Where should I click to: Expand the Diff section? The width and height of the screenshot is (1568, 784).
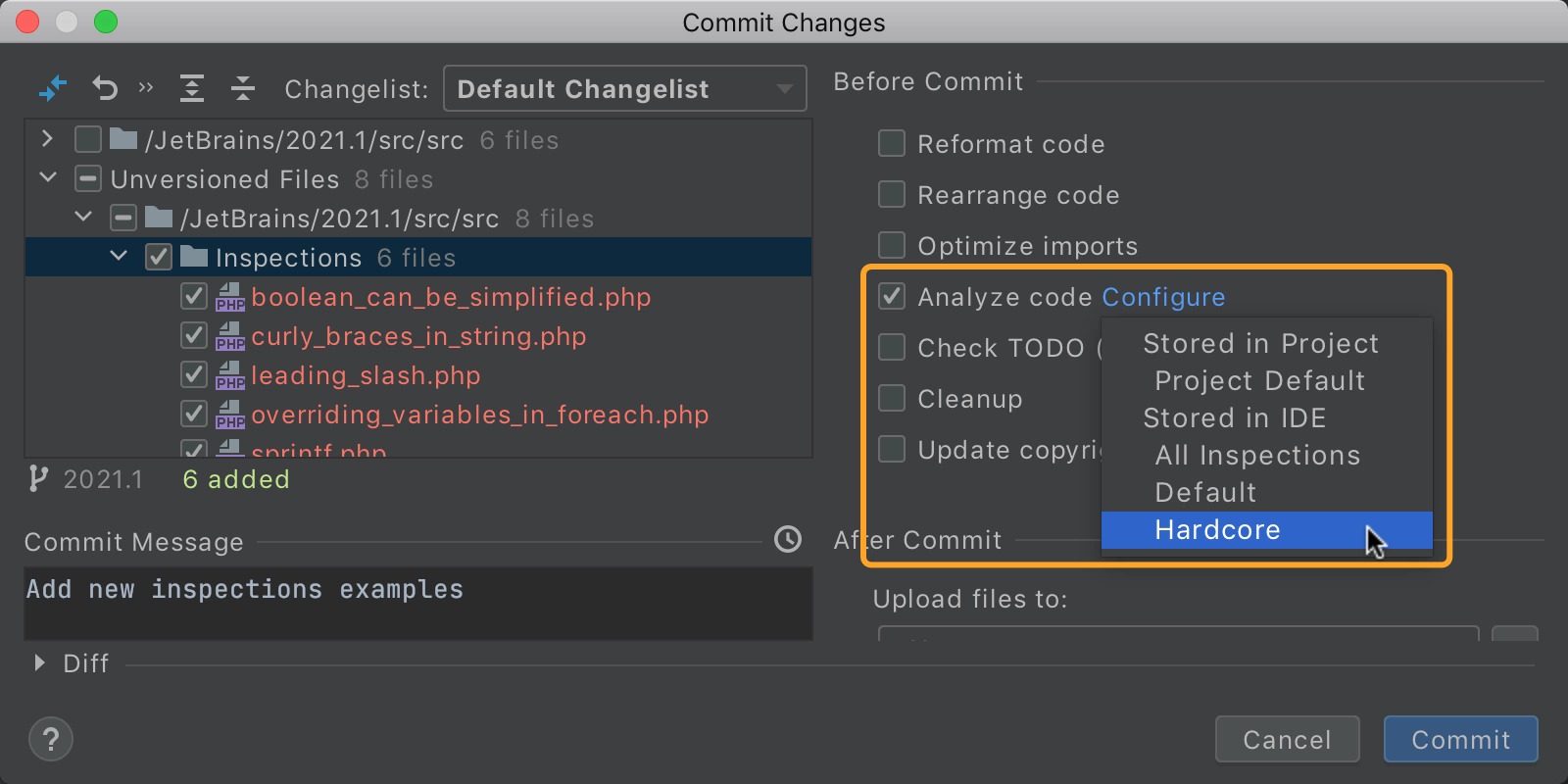(40, 663)
